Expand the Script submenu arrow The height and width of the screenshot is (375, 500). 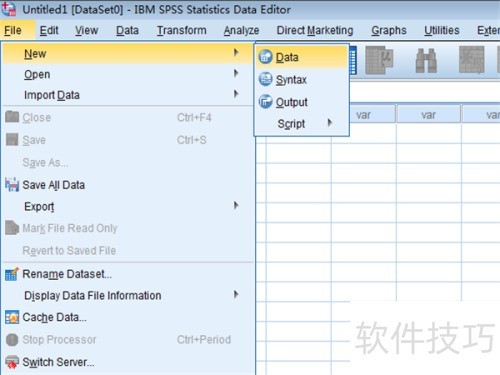point(330,123)
